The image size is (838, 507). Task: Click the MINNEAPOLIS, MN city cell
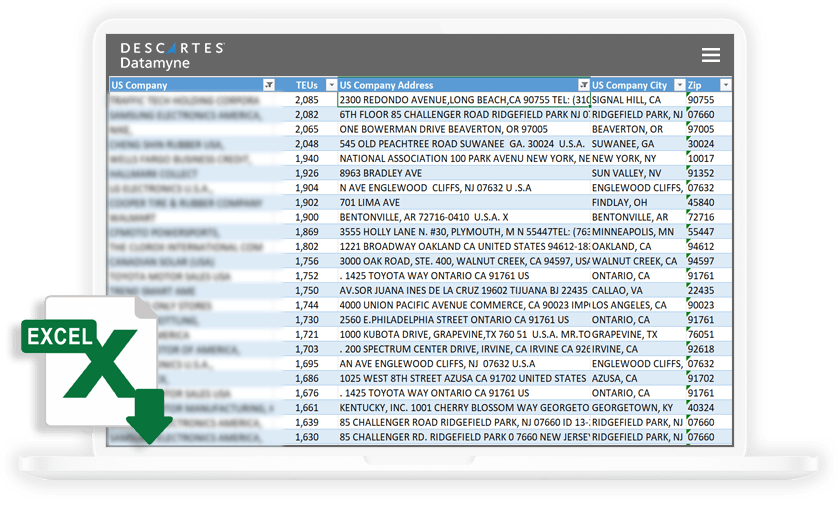pyautogui.click(x=636, y=232)
